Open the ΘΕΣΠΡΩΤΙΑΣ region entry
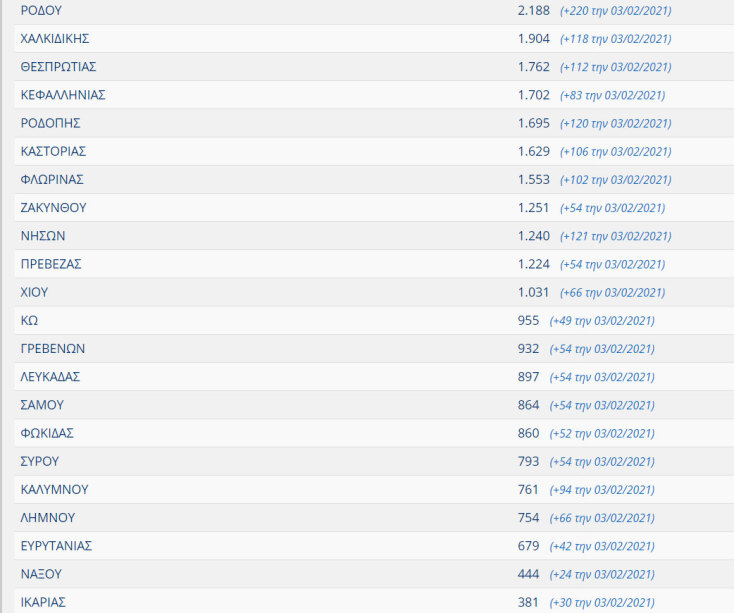Image resolution: width=734 pixels, height=613 pixels. point(58,67)
